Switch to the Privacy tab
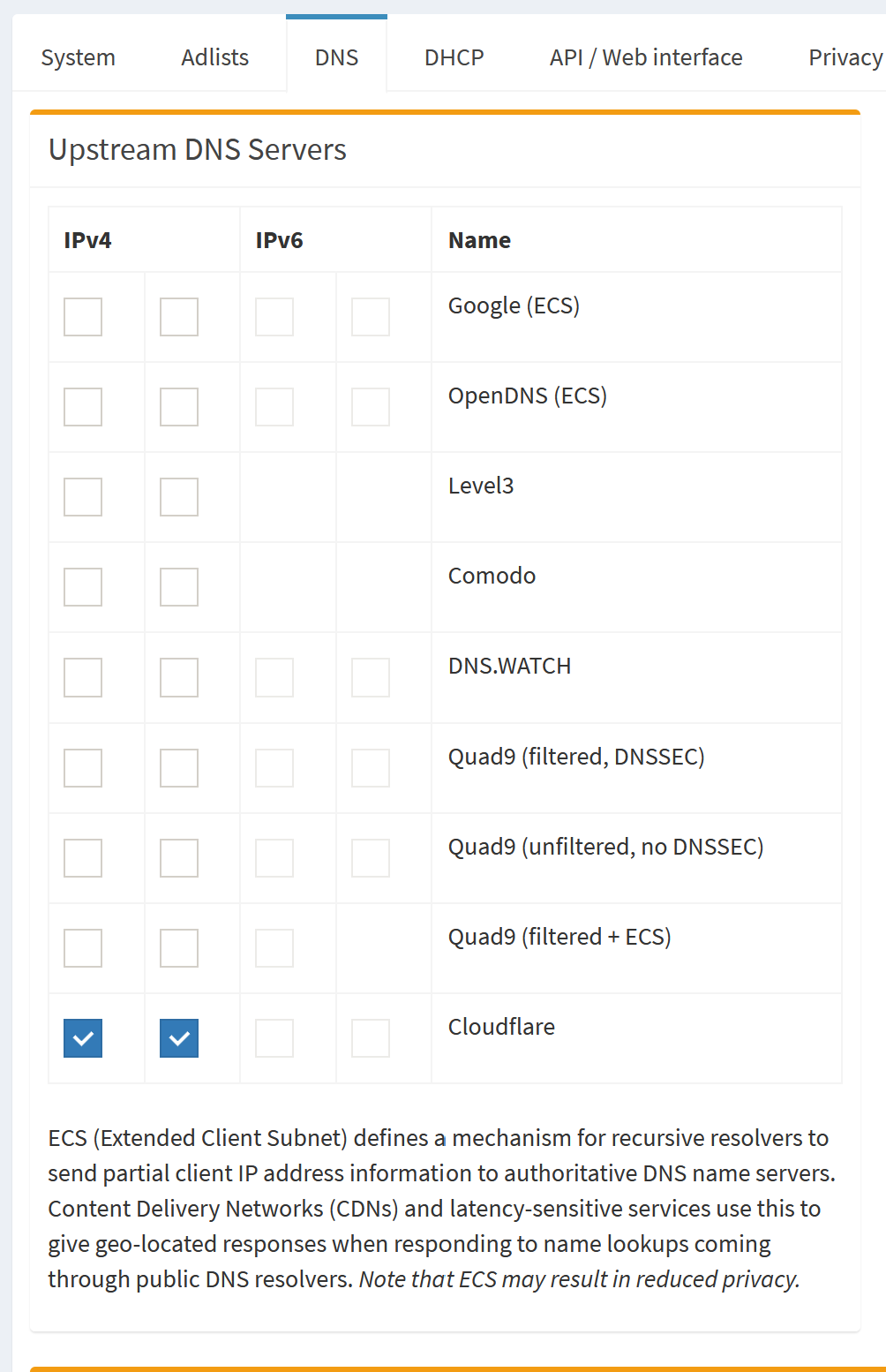This screenshot has width=886, height=1372. 845,57
